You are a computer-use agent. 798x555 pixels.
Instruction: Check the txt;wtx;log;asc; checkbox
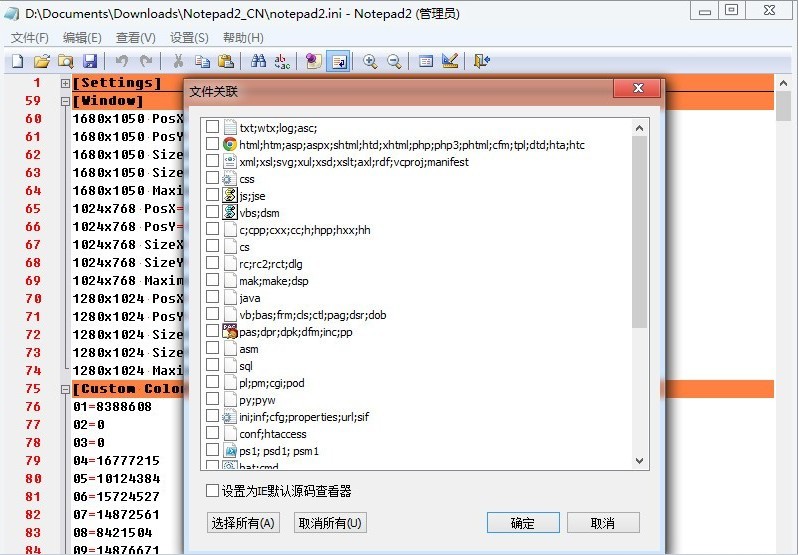coord(212,127)
